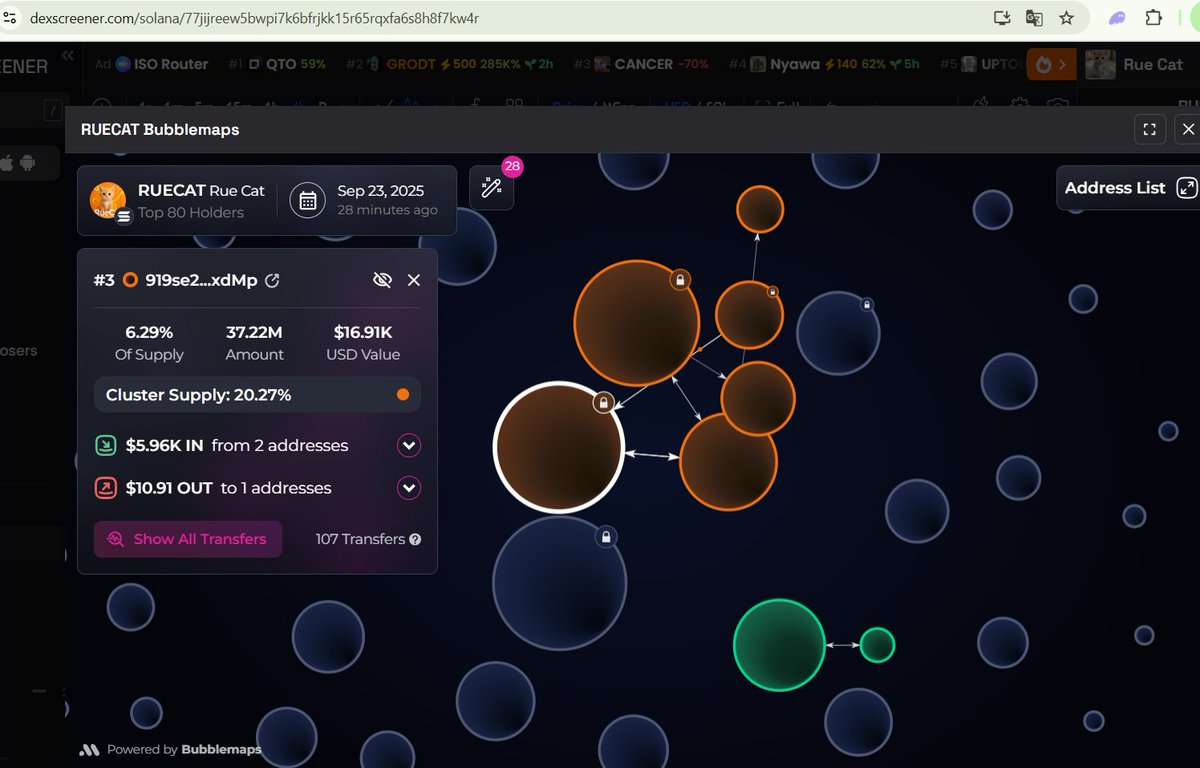Click the 107 Transfers help question mark
The image size is (1200, 768).
[415, 539]
